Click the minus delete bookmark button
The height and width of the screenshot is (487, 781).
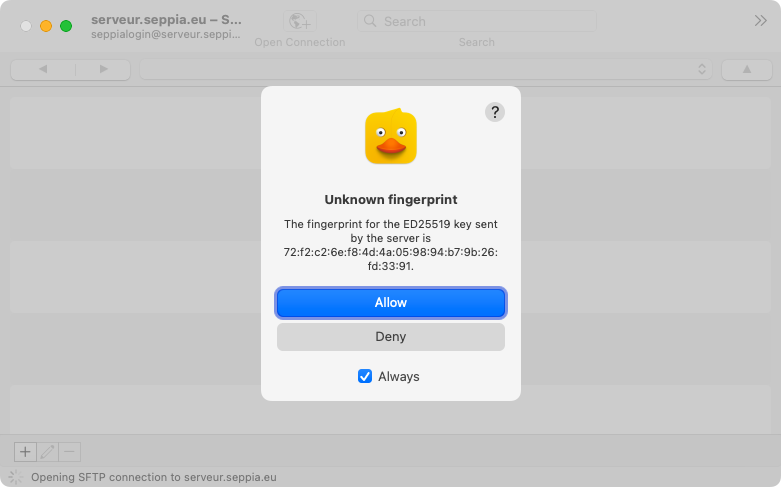(x=69, y=452)
